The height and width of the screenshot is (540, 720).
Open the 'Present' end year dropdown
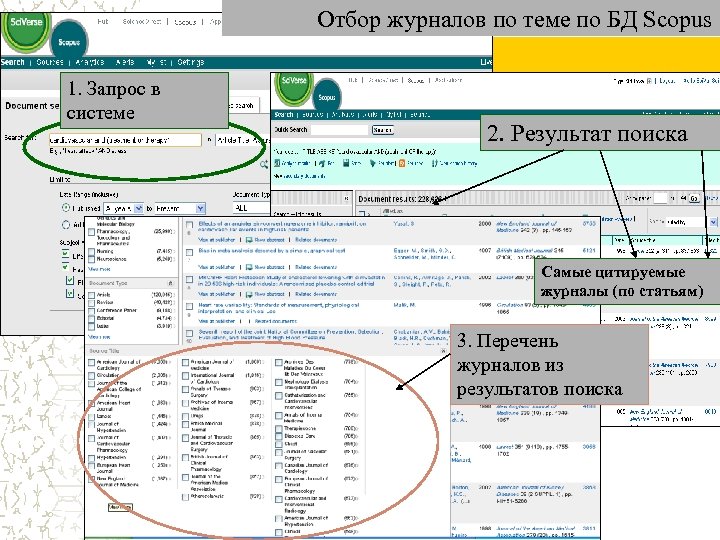coord(180,208)
